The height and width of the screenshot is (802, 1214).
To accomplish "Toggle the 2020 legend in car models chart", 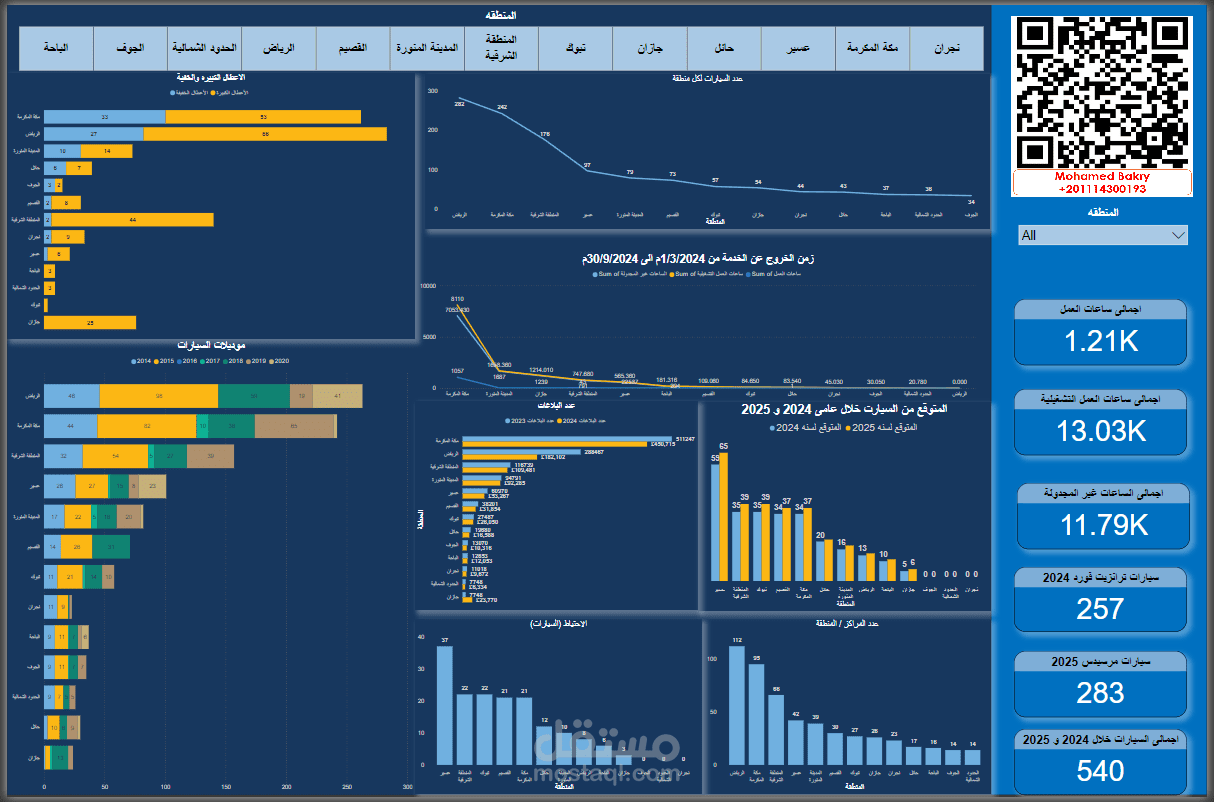I will [x=281, y=361].
